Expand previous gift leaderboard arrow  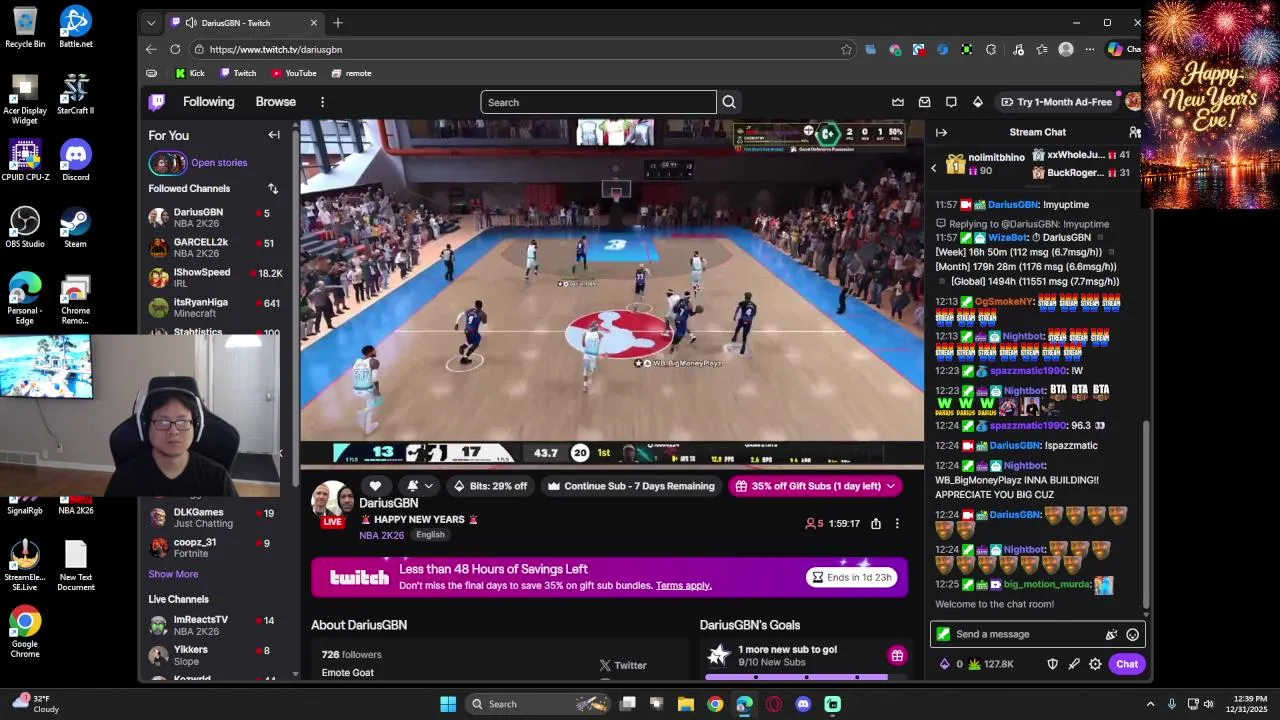[934, 168]
